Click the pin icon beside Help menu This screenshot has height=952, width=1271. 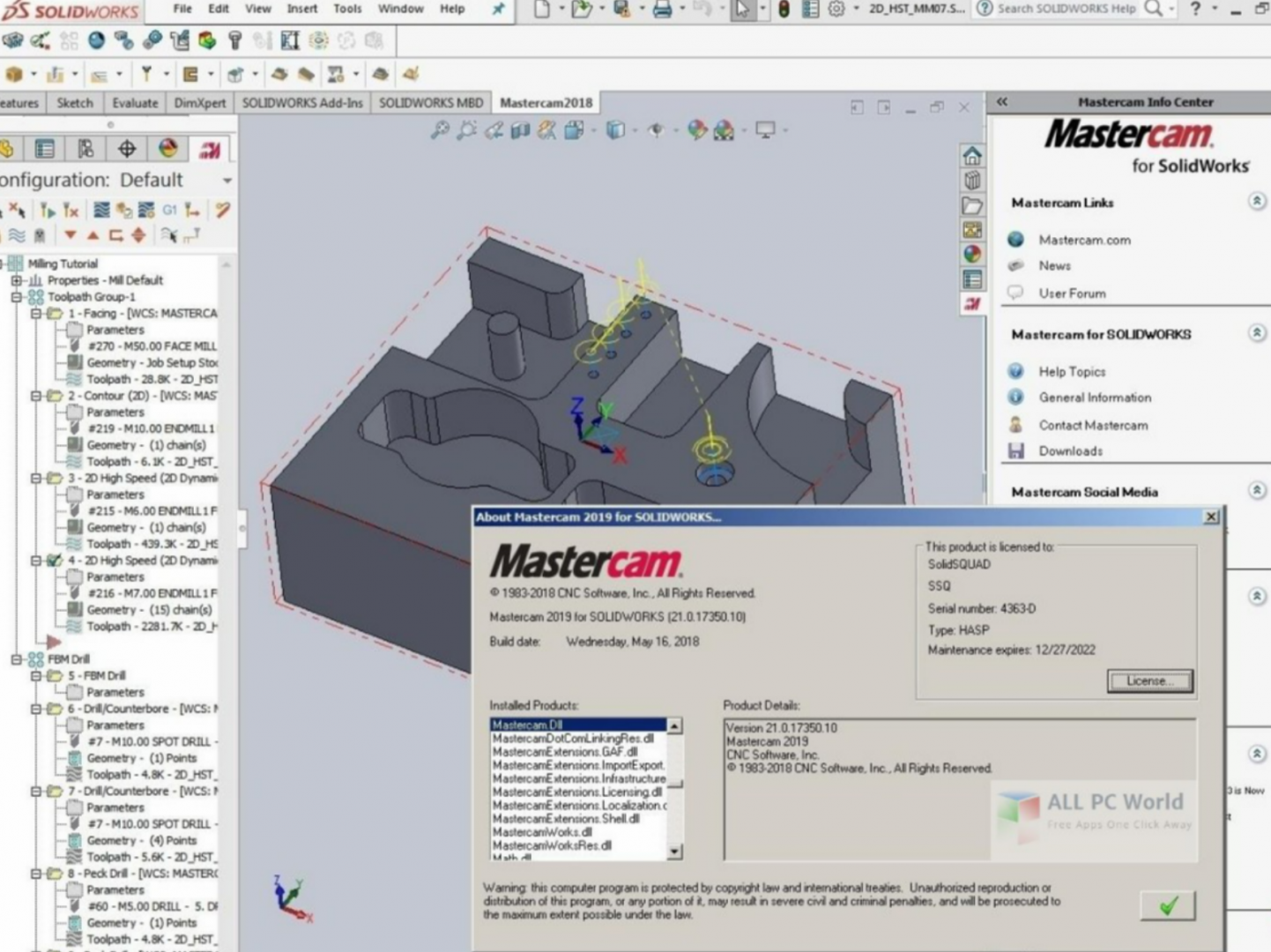[x=499, y=9]
